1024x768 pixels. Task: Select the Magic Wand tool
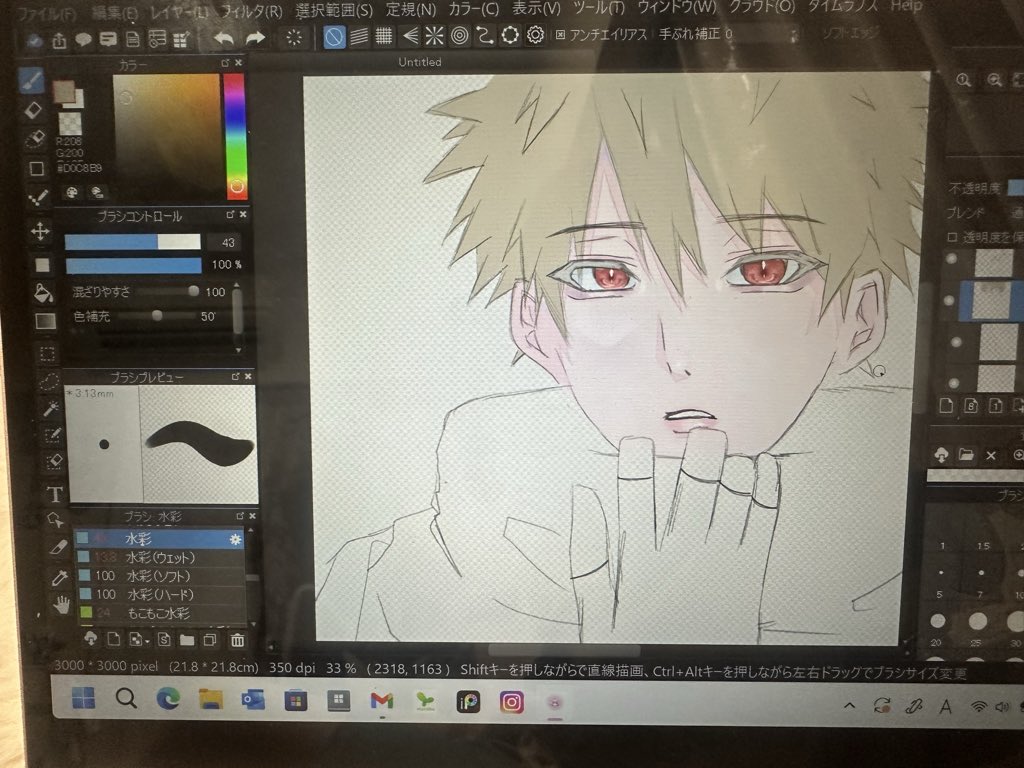point(51,408)
